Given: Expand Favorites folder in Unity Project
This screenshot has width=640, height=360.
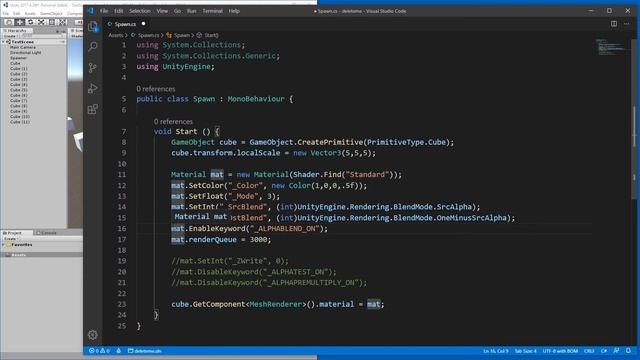Looking at the screenshot, I should pyautogui.click(x=4, y=245).
